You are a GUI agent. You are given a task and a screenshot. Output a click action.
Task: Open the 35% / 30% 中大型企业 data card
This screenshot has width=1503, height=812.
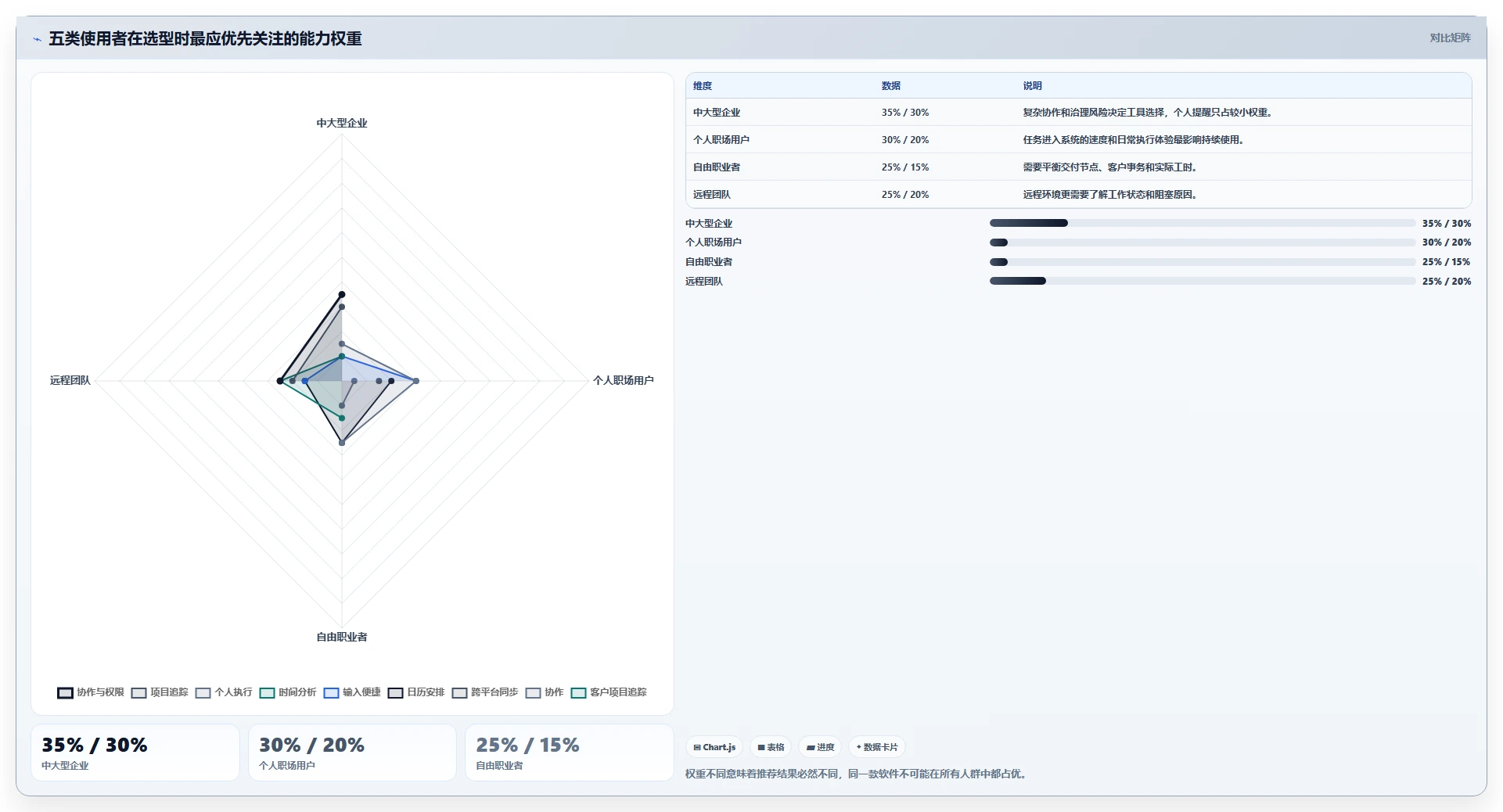pyautogui.click(x=135, y=753)
